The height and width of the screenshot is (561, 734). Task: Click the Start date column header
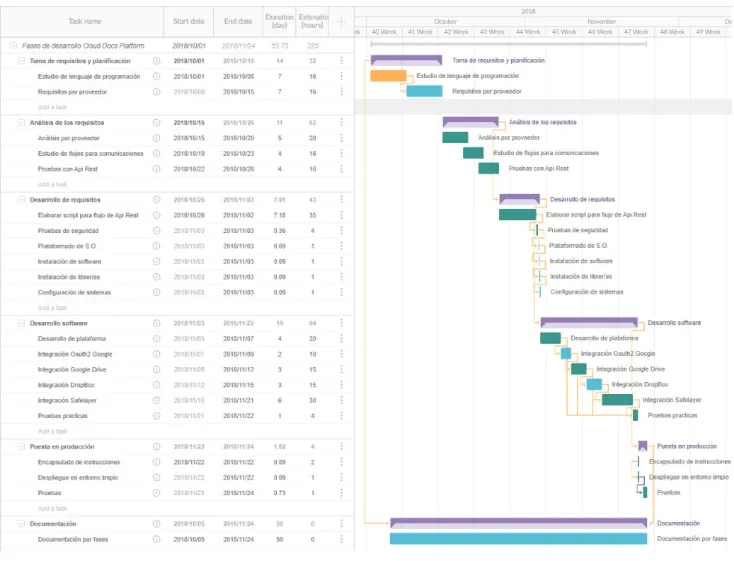pyautogui.click(x=189, y=22)
